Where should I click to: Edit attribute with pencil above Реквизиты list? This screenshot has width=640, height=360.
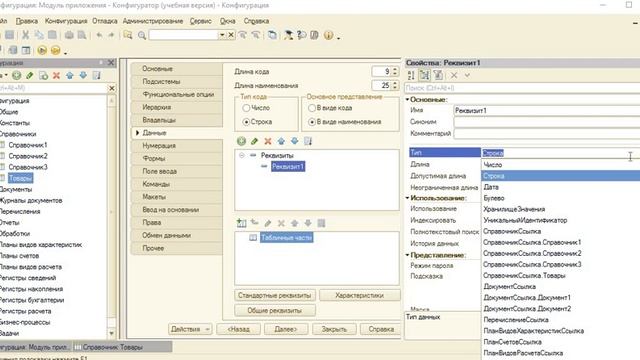coord(254,141)
